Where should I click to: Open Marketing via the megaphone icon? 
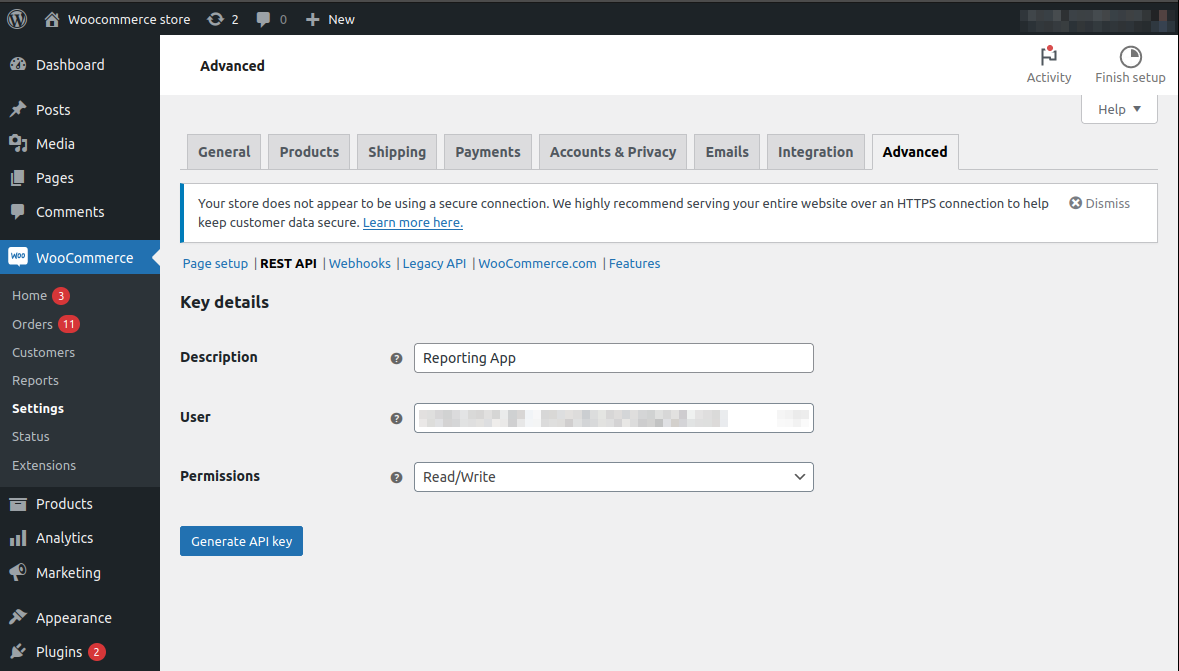tap(20, 572)
